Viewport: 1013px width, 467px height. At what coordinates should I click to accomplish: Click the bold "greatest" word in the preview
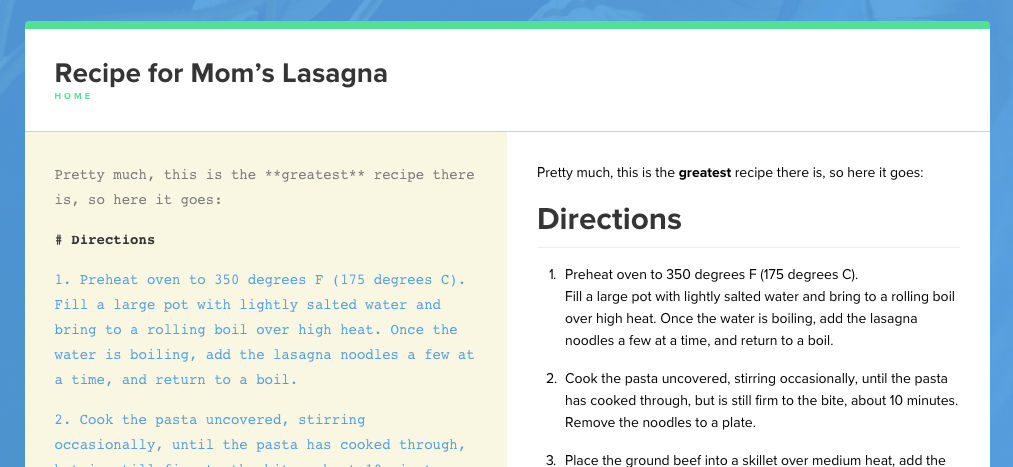(x=704, y=172)
